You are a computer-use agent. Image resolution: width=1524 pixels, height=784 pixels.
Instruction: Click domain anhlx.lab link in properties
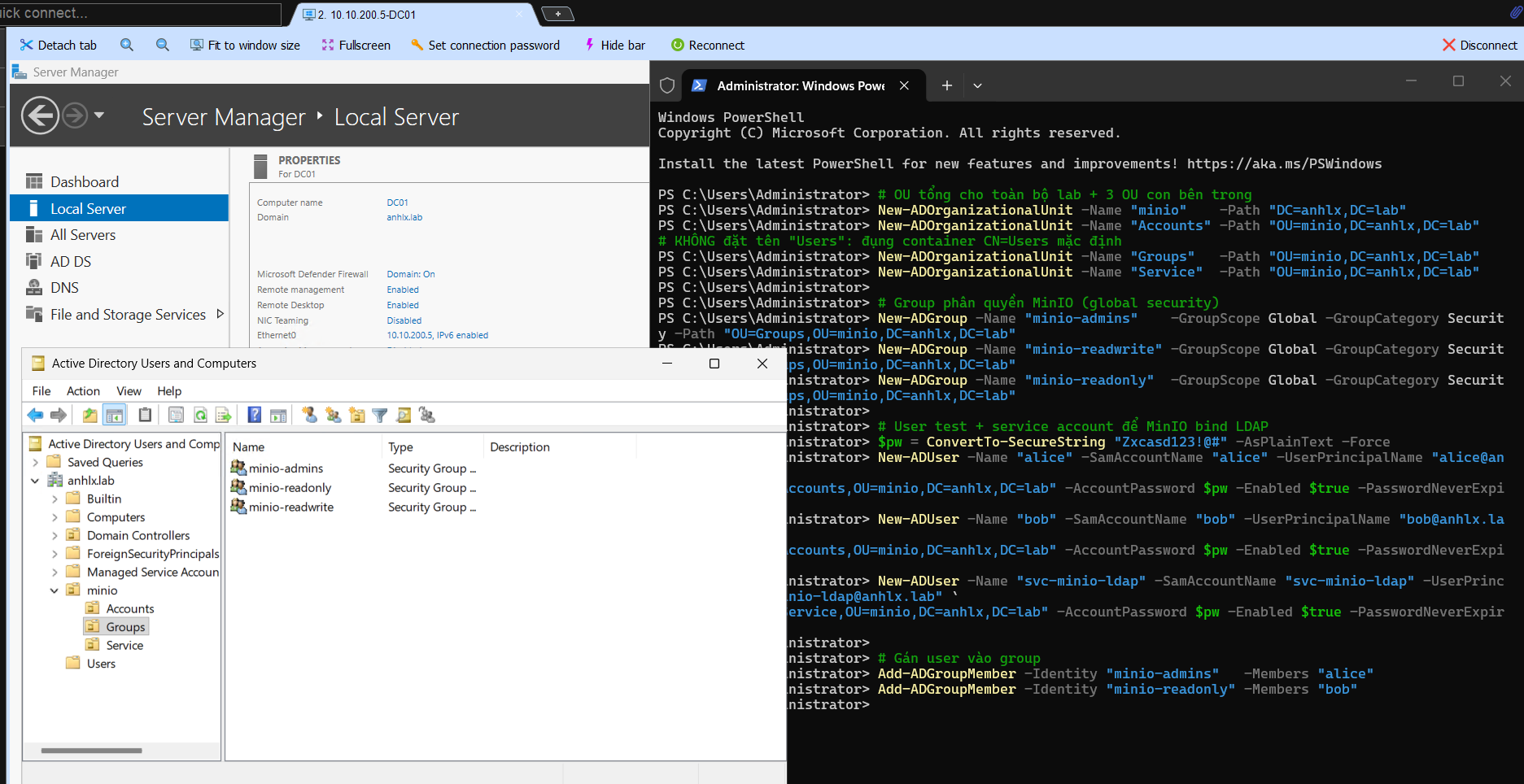point(404,217)
